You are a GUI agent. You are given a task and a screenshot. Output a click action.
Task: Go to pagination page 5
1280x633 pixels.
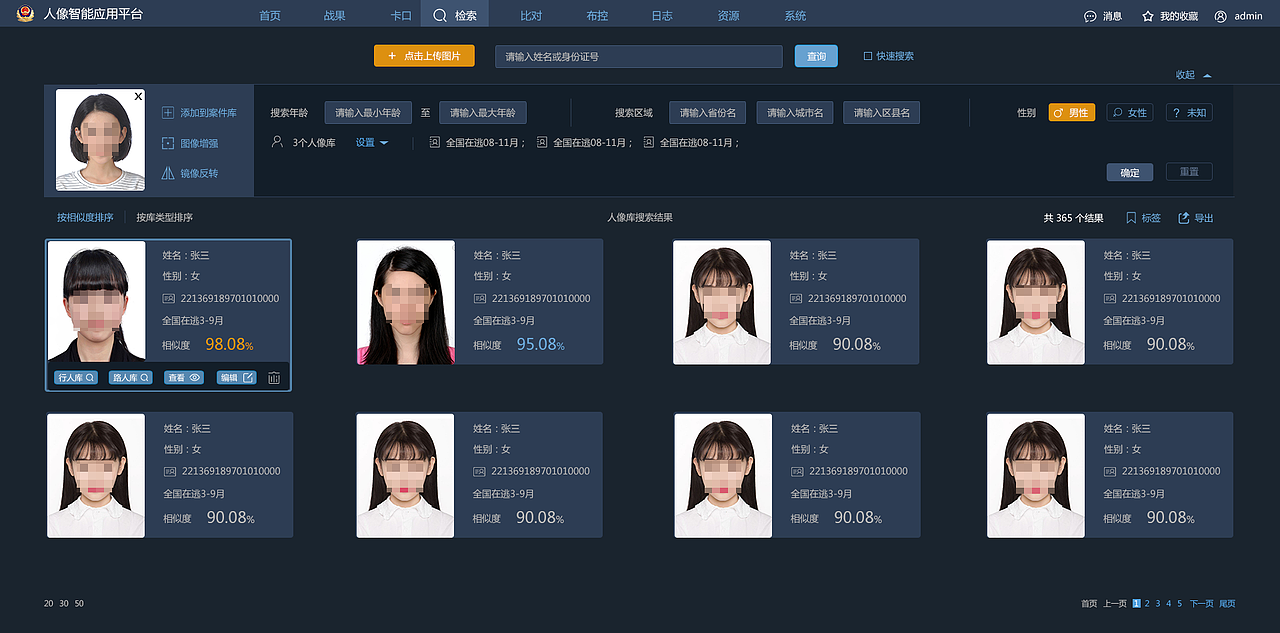click(x=1180, y=603)
